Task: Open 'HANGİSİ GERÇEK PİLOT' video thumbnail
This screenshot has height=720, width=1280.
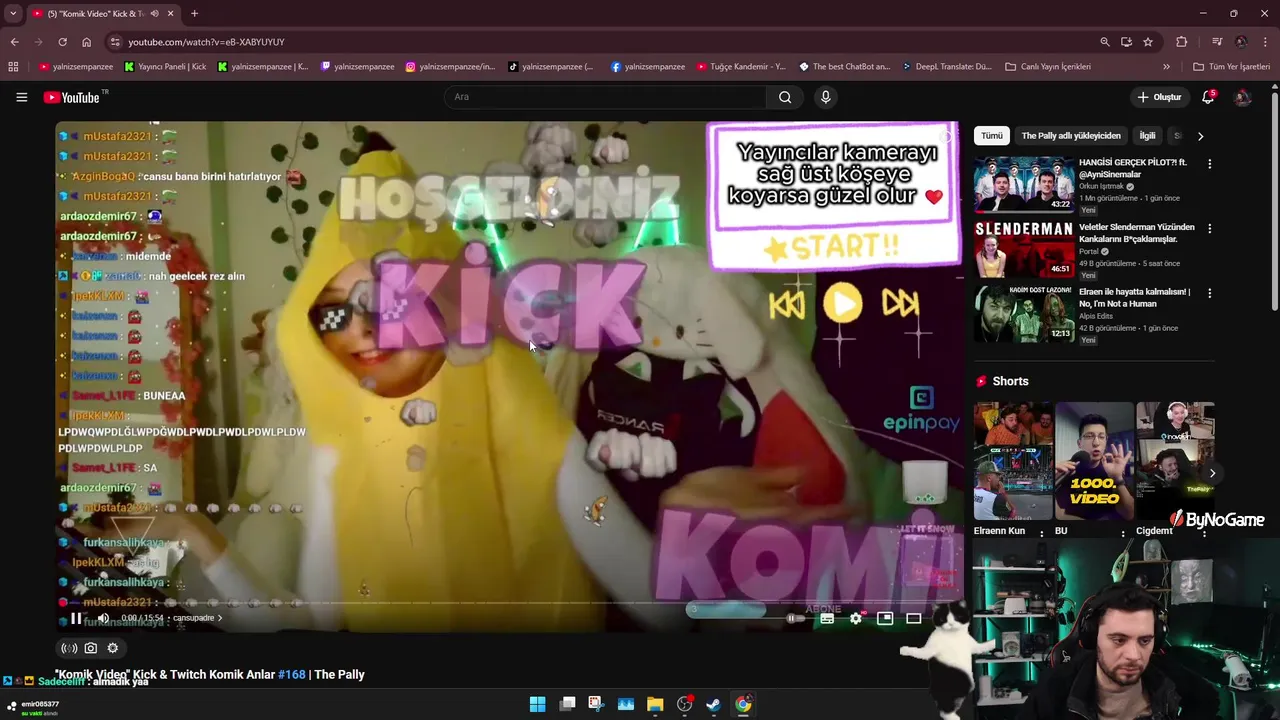Action: [x=1024, y=184]
